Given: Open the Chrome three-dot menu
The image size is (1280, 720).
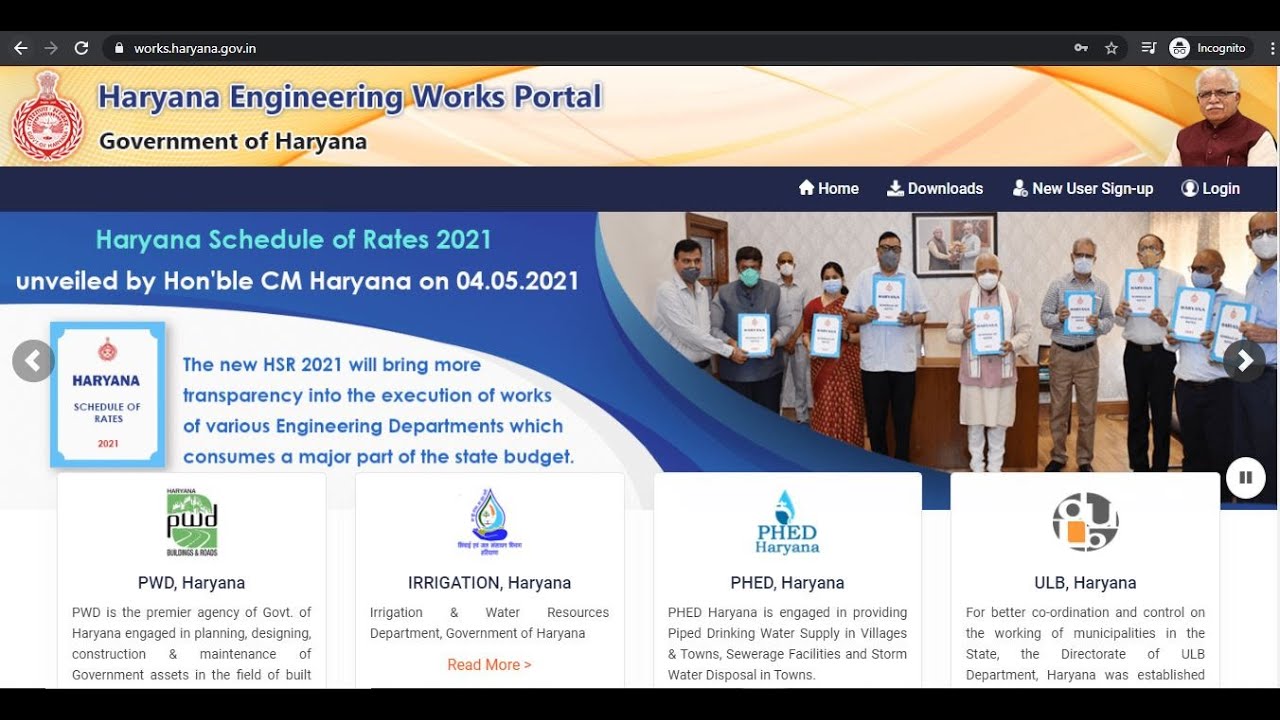Looking at the screenshot, I should coord(1271,48).
